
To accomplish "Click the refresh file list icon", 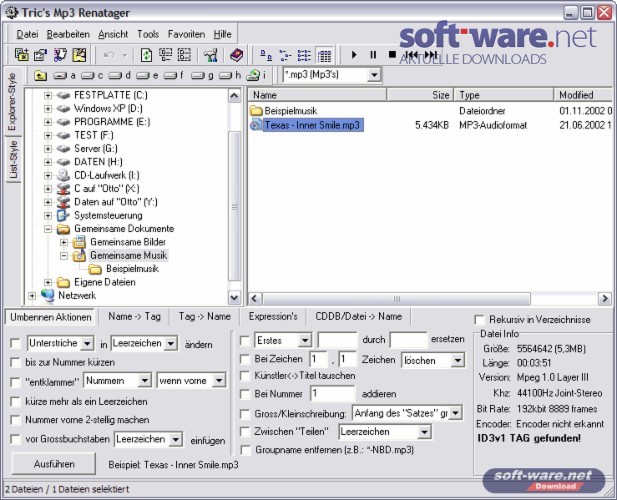I will tap(146, 55).
